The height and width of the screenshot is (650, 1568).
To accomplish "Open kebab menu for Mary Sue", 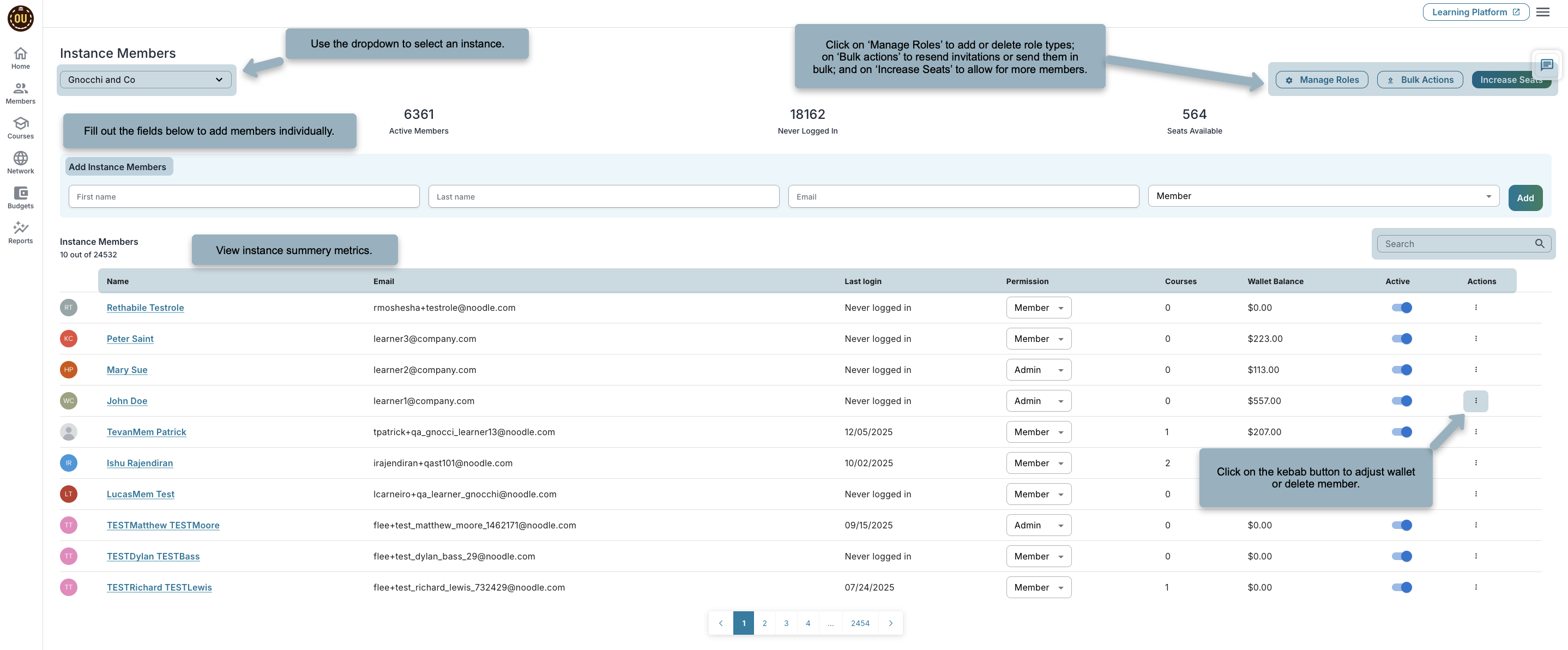I will pyautogui.click(x=1475, y=369).
